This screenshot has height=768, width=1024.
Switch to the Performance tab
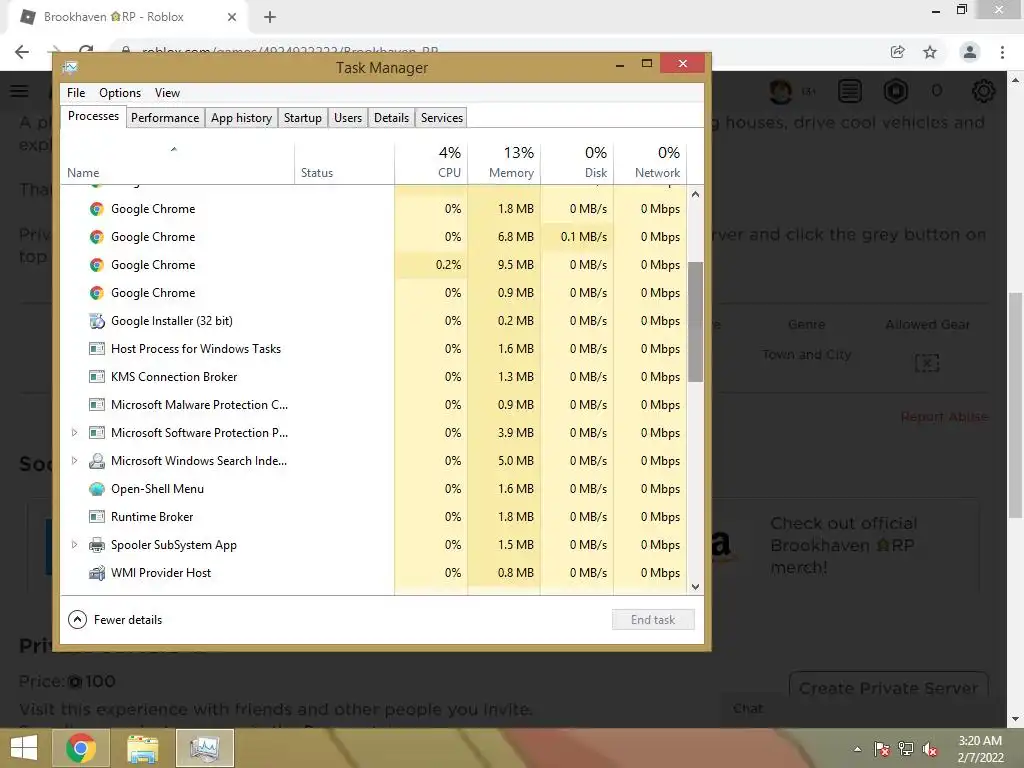click(x=165, y=118)
